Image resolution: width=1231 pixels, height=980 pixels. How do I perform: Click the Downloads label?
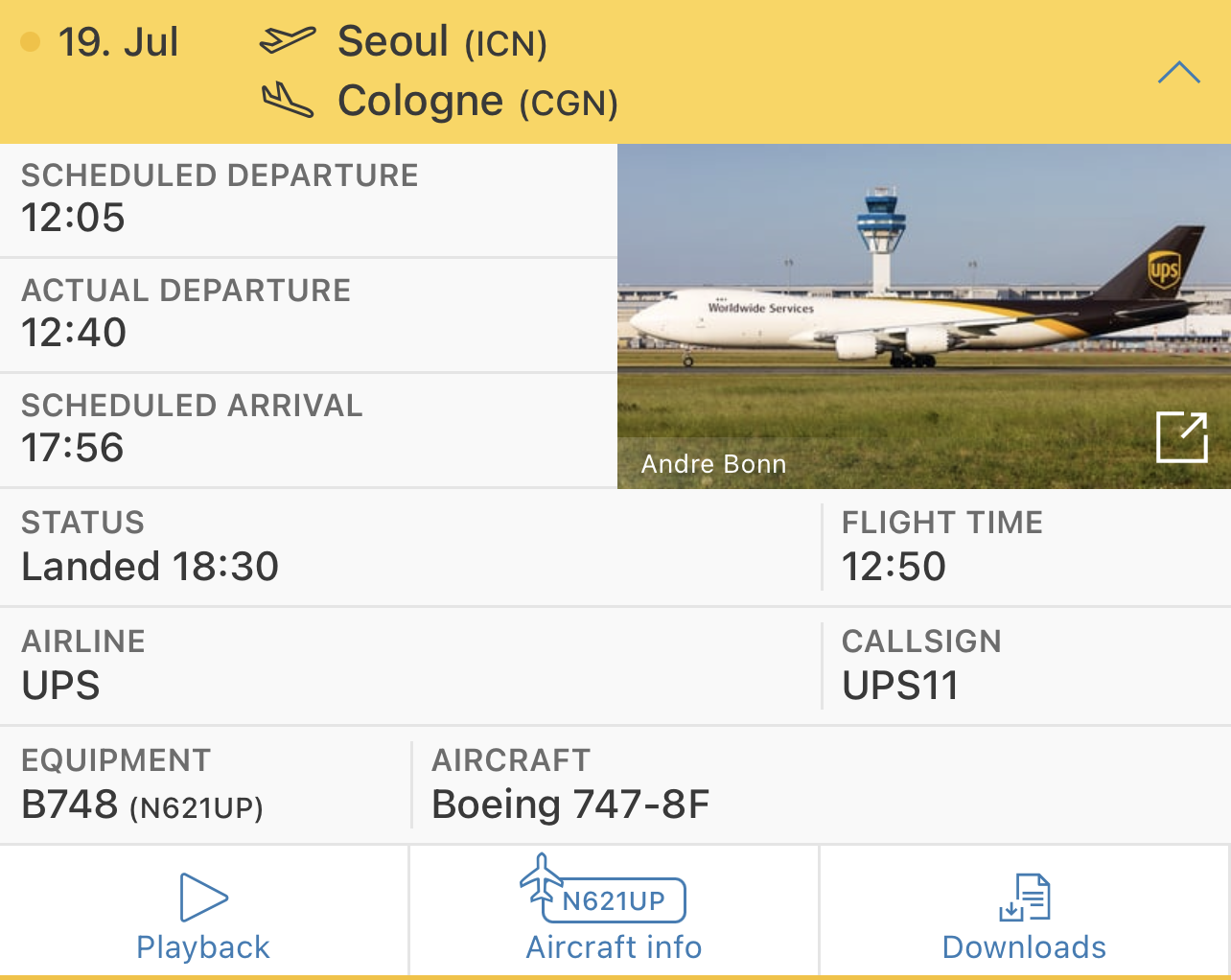point(1024,947)
